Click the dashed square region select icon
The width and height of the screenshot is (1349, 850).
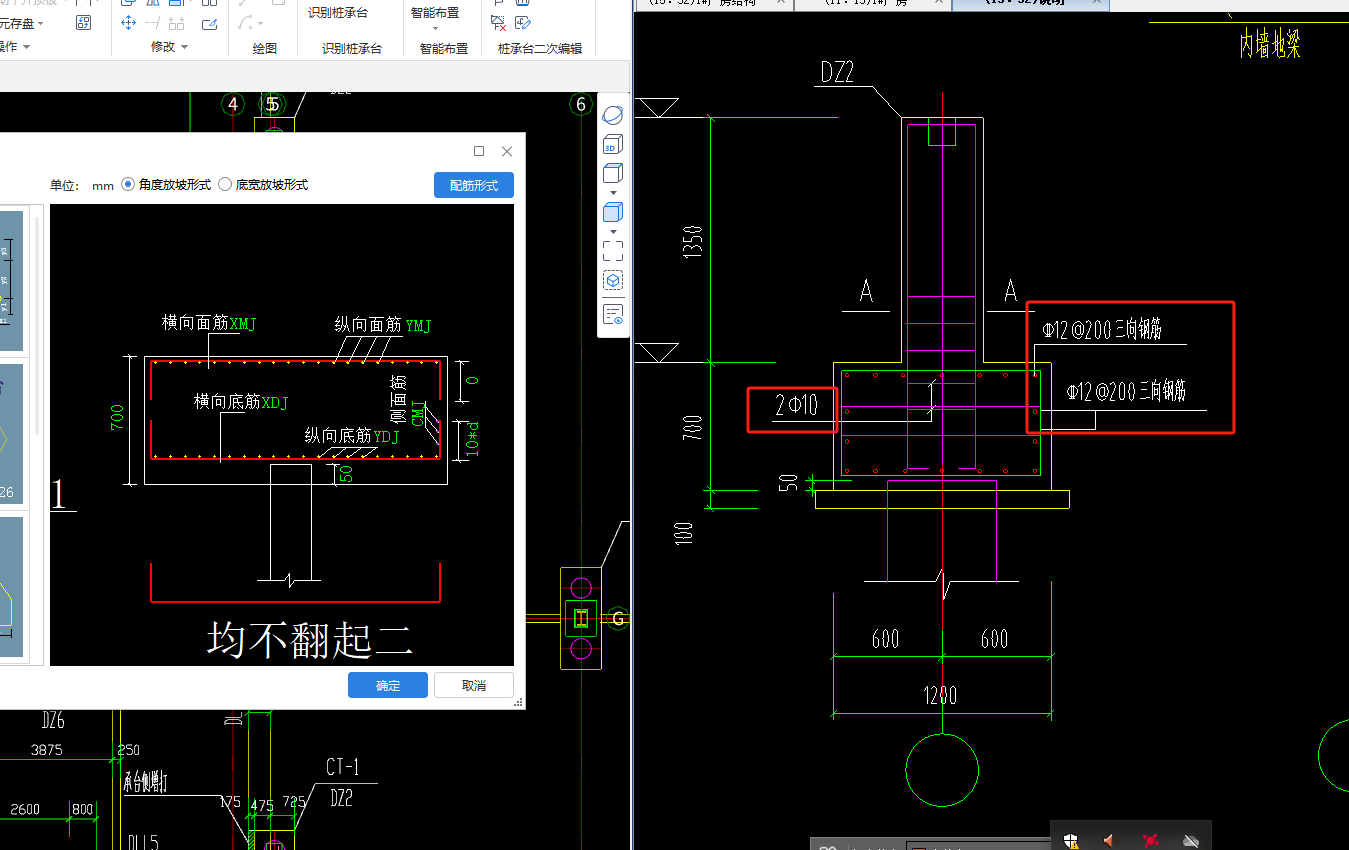(613, 250)
